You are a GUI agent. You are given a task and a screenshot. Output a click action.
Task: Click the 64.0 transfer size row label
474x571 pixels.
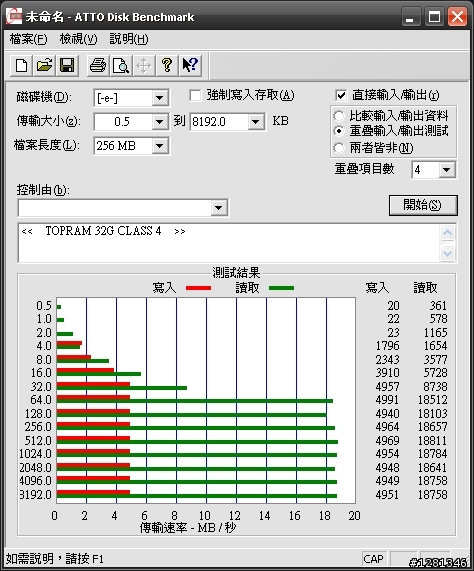41,400
